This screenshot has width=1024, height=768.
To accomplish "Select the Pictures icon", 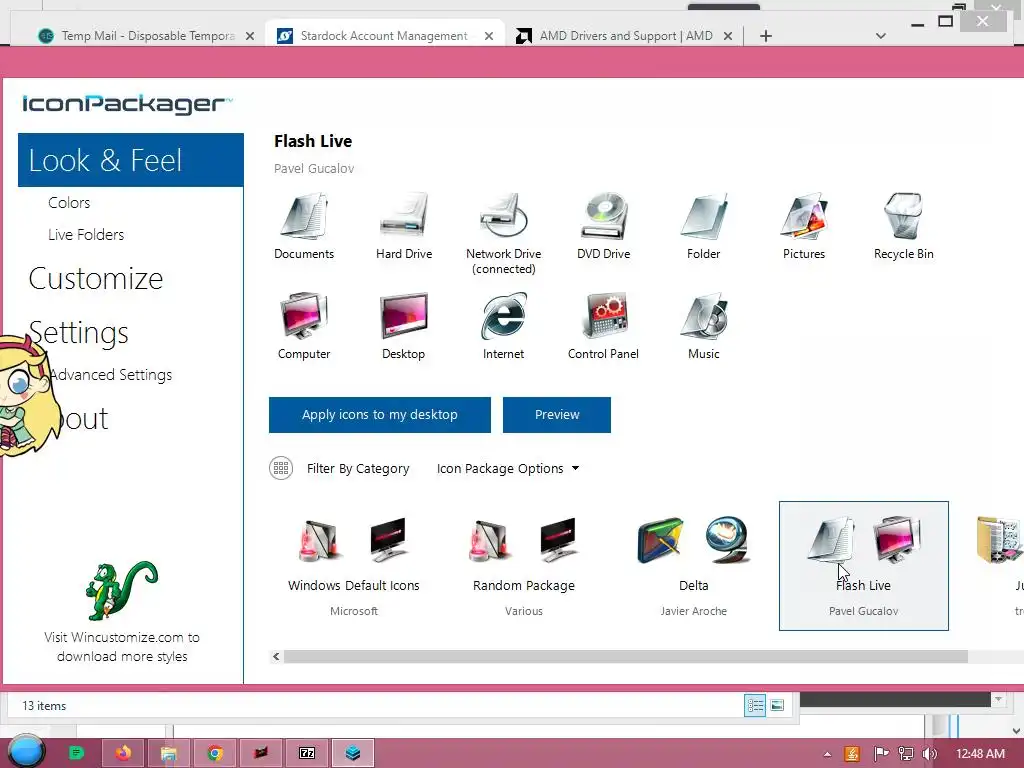I will [x=804, y=217].
